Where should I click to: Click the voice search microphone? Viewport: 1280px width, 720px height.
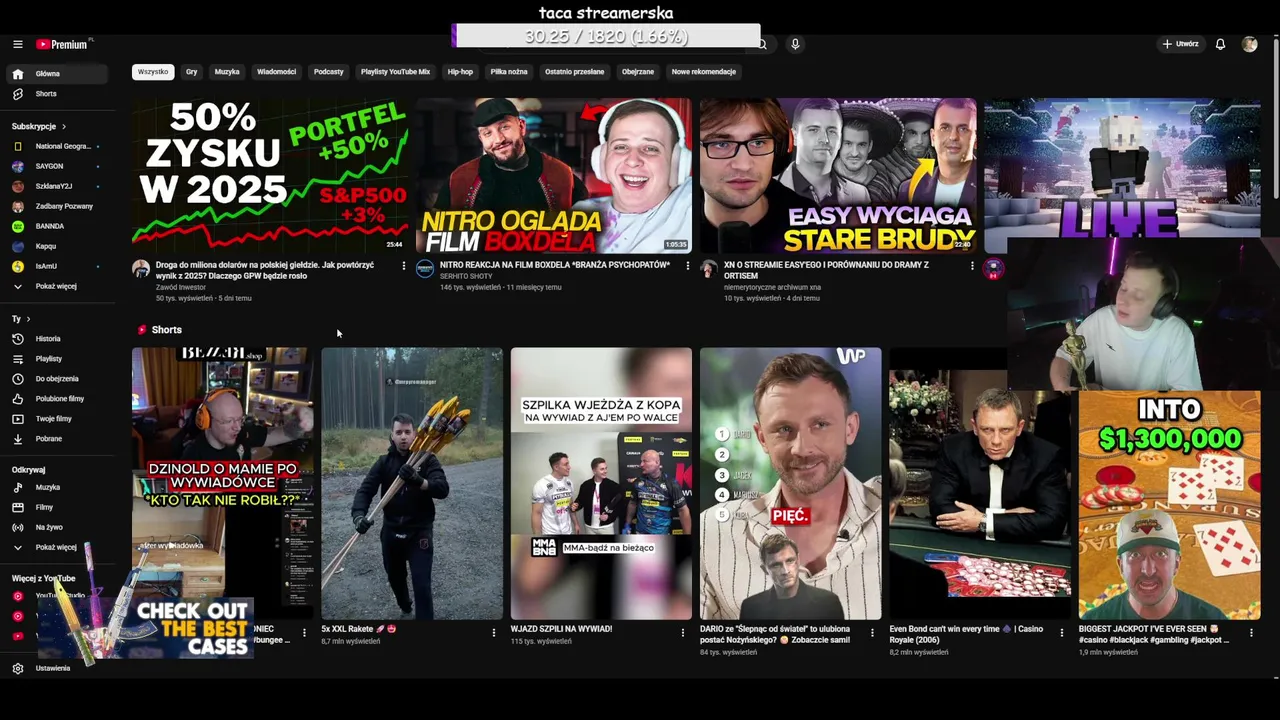tap(795, 44)
